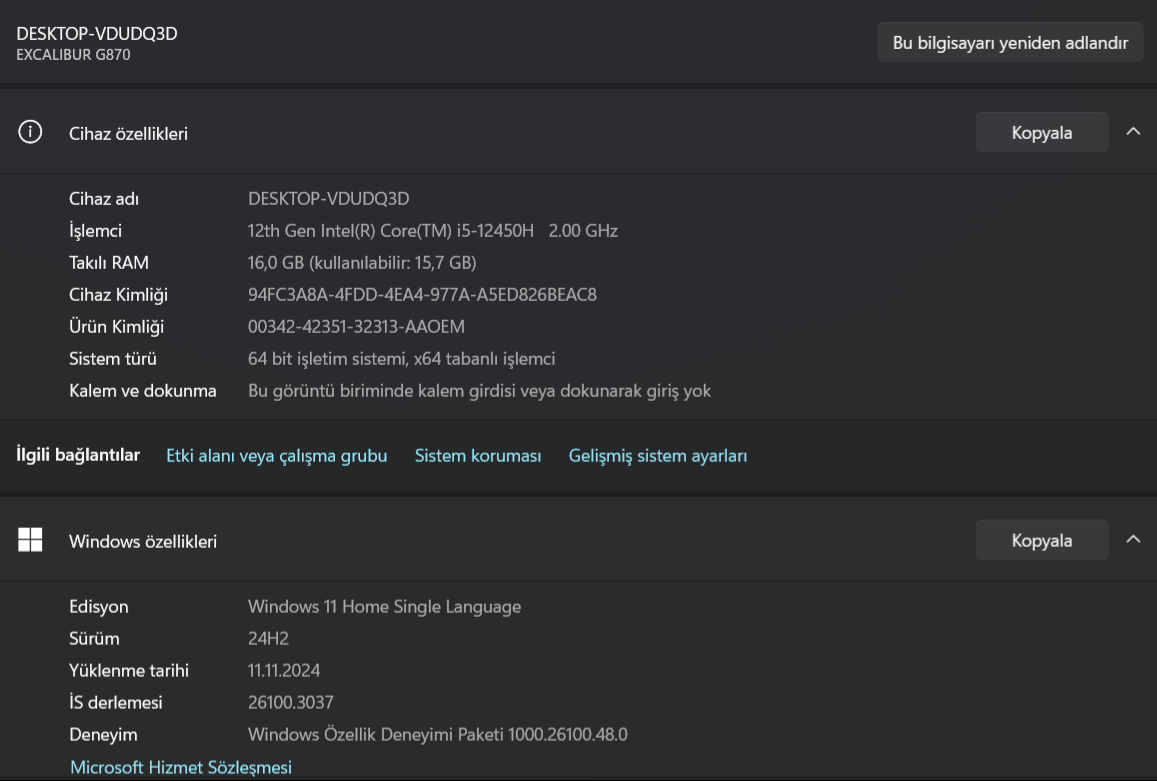Click DESKTOP-VDUDQ3D value in Cihaz adı row

coord(328,198)
